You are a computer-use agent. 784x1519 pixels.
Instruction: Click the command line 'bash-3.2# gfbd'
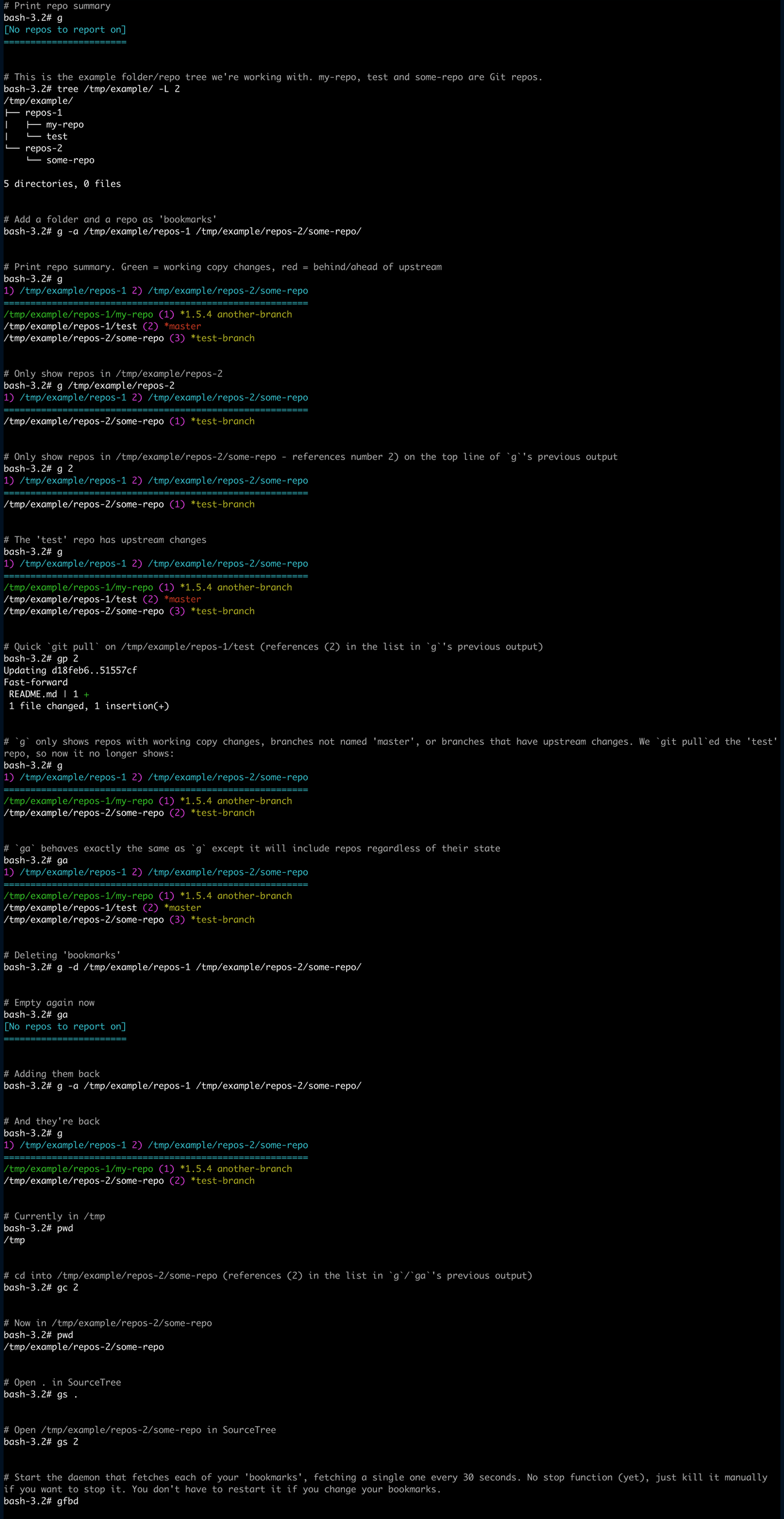(x=41, y=1501)
